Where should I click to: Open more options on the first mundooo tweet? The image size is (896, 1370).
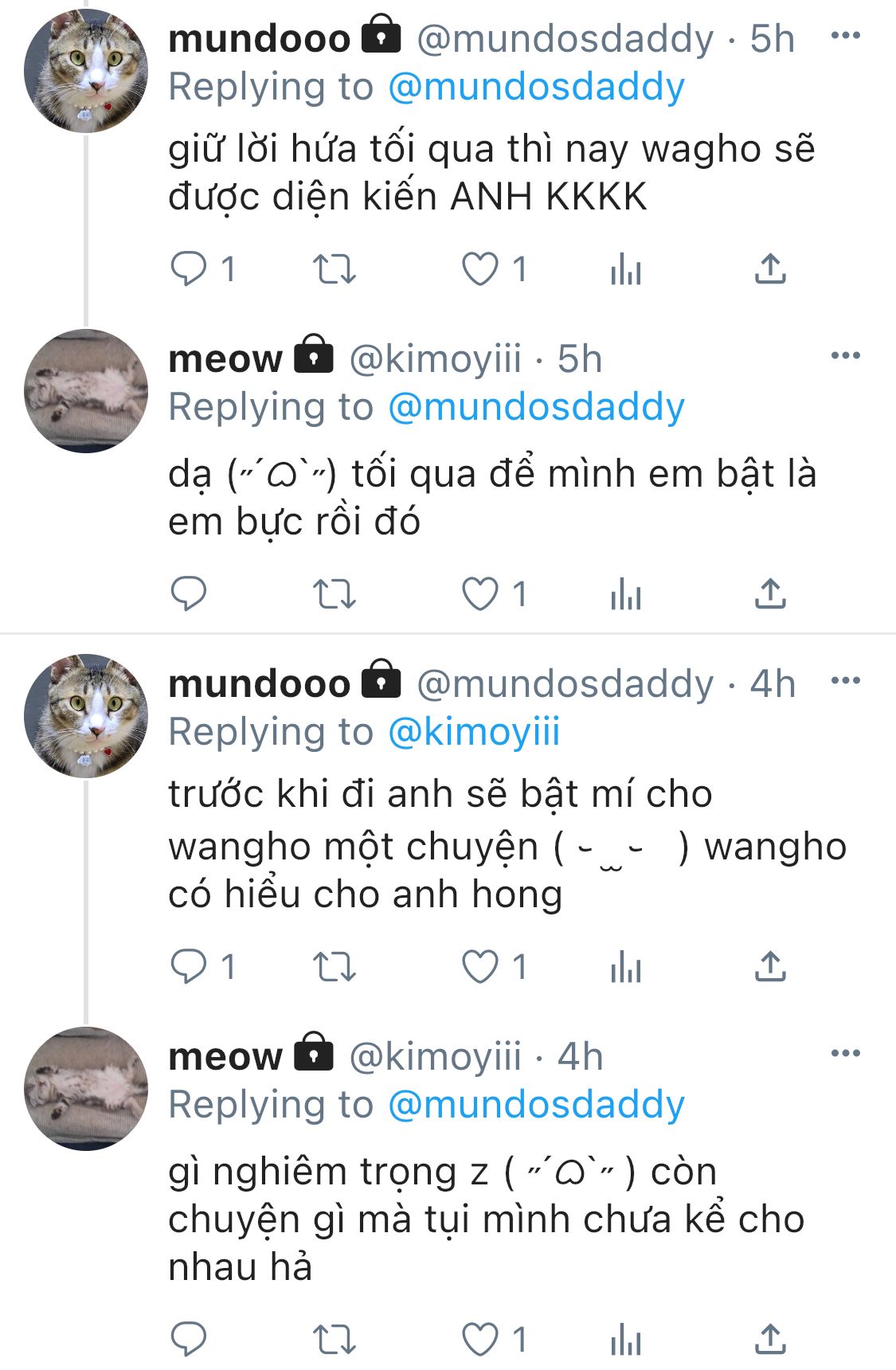click(x=845, y=36)
